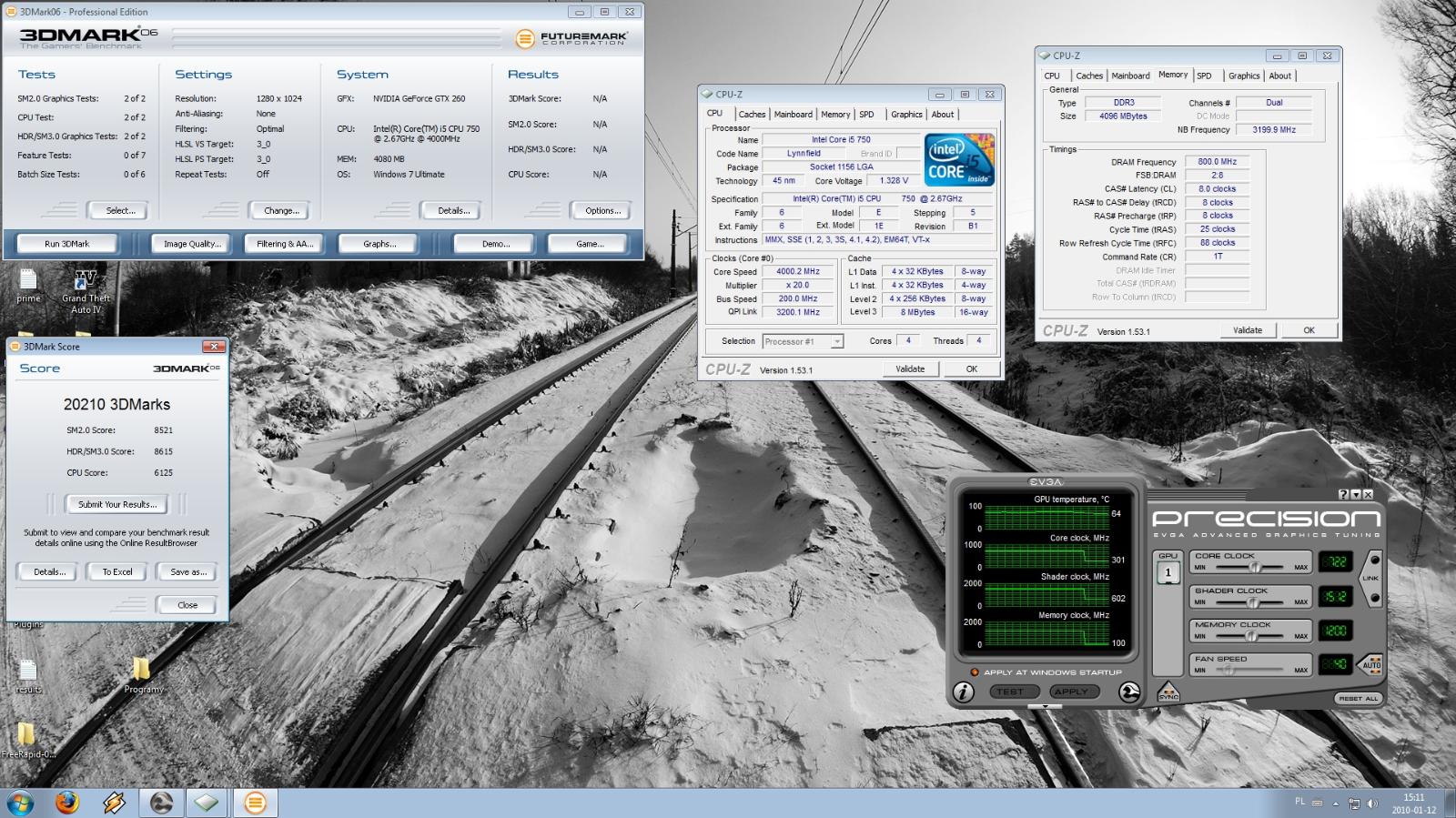
Task: Launch Firefox from the taskbar
Action: (67, 803)
